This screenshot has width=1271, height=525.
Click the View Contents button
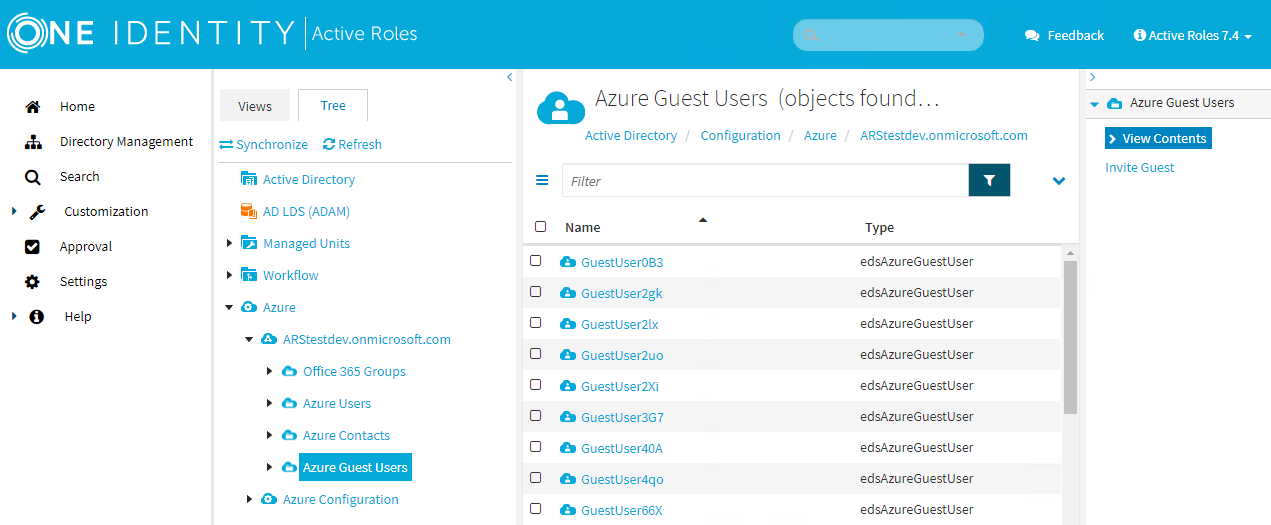coord(1158,138)
